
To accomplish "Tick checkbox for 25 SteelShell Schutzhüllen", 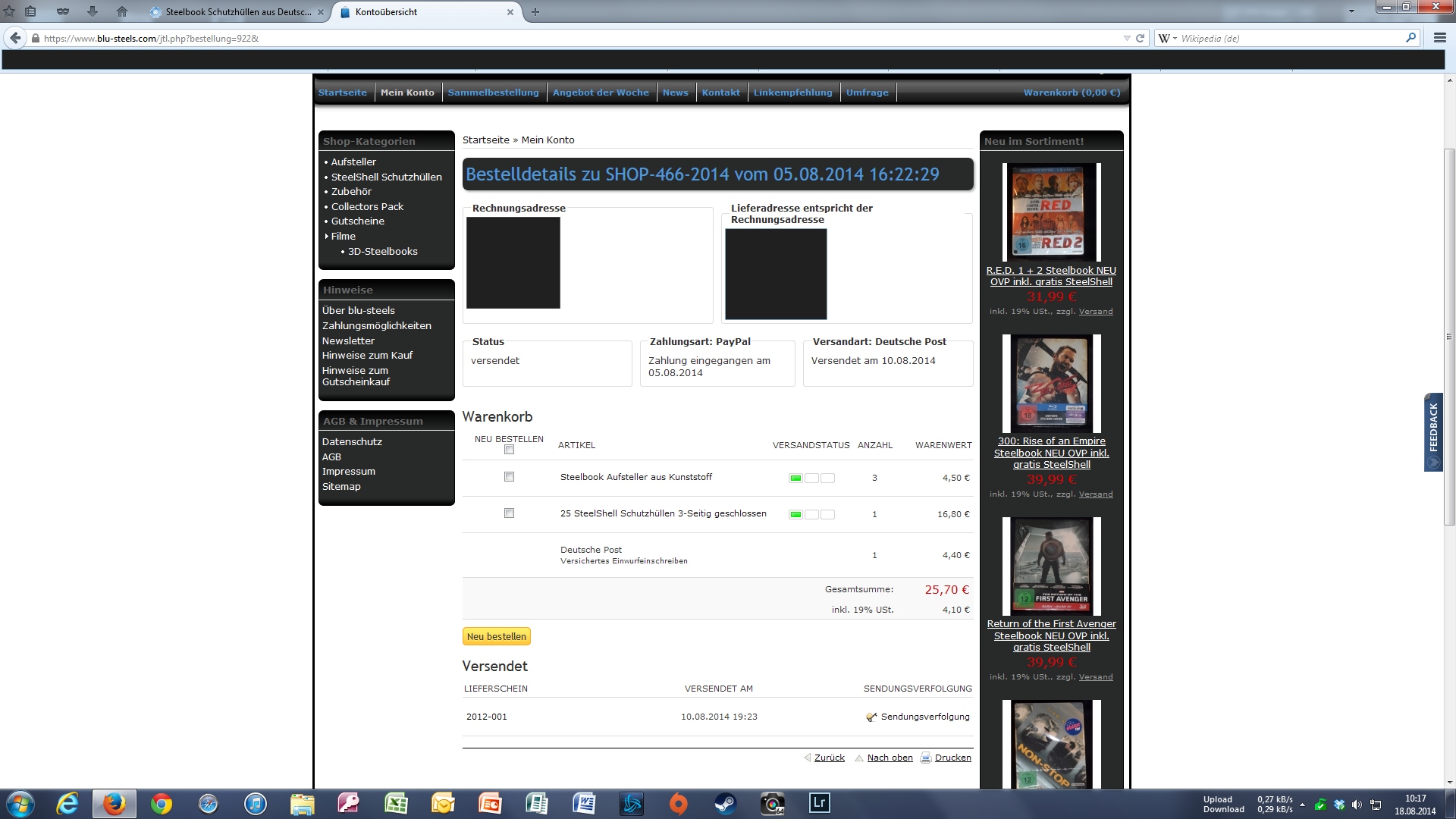I will (509, 513).
